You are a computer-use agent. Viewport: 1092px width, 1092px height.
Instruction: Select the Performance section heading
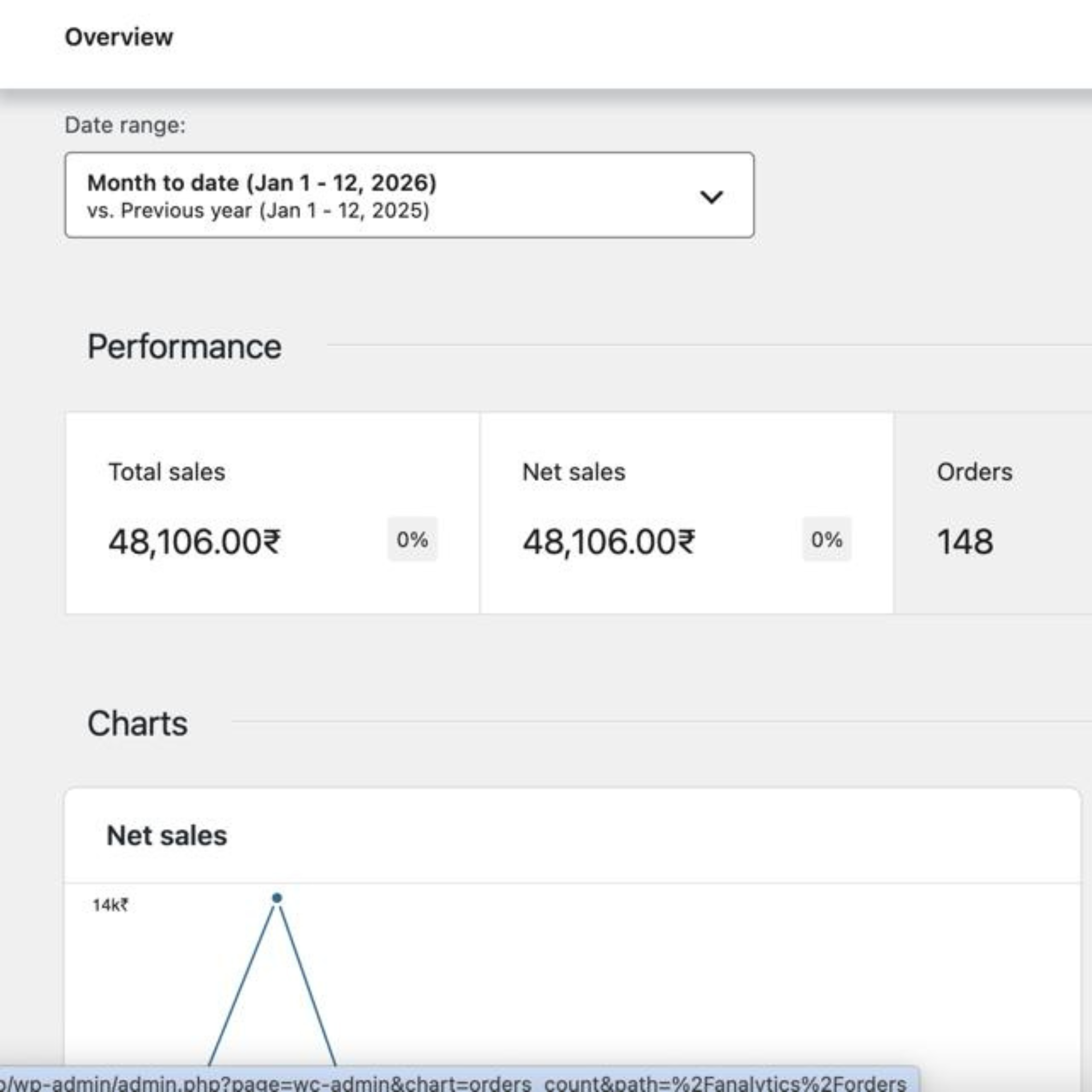pyautogui.click(x=184, y=347)
